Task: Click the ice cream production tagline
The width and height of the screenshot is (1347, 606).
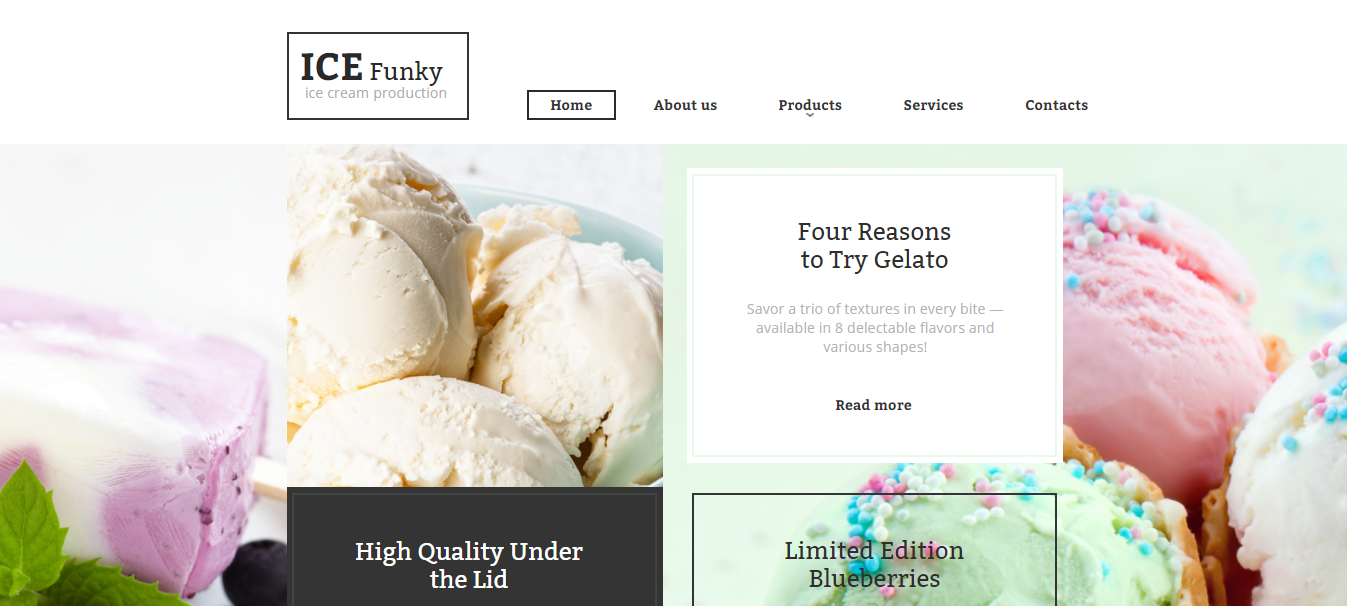Action: (376, 93)
